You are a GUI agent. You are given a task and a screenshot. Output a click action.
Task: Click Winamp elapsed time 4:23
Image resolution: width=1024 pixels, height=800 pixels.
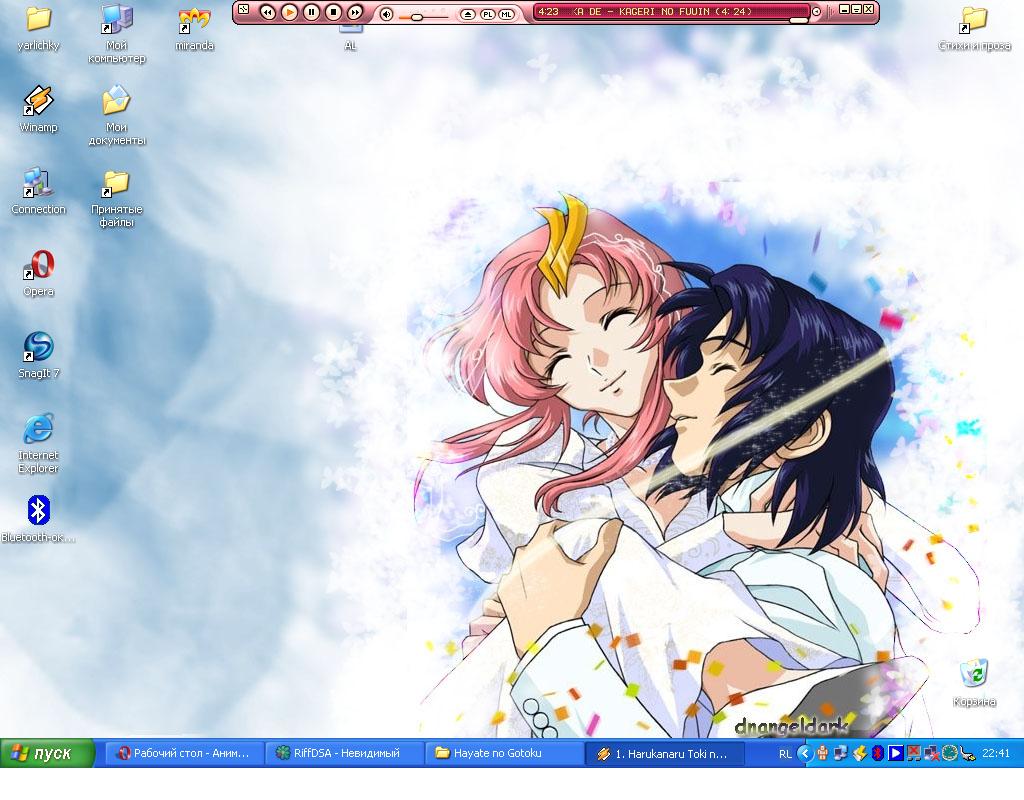pyautogui.click(x=549, y=11)
